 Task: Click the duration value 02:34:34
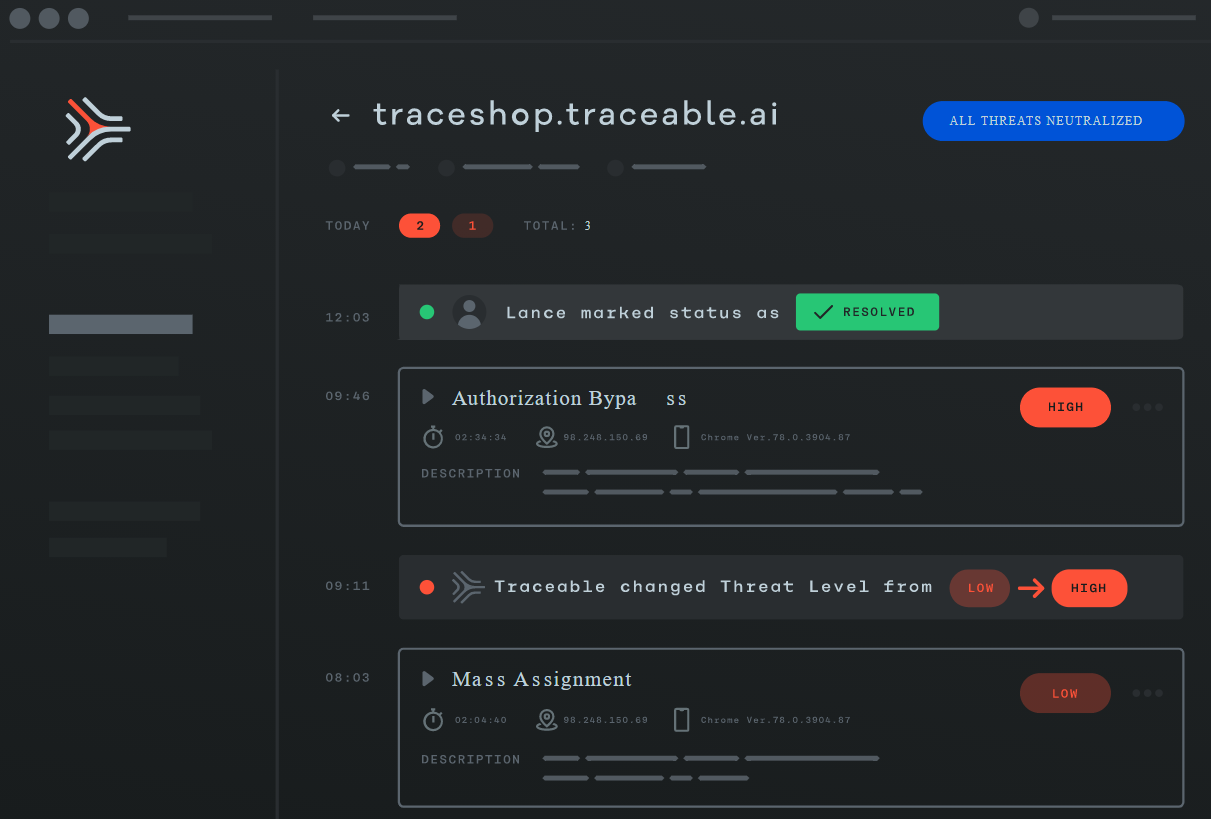tap(480, 438)
